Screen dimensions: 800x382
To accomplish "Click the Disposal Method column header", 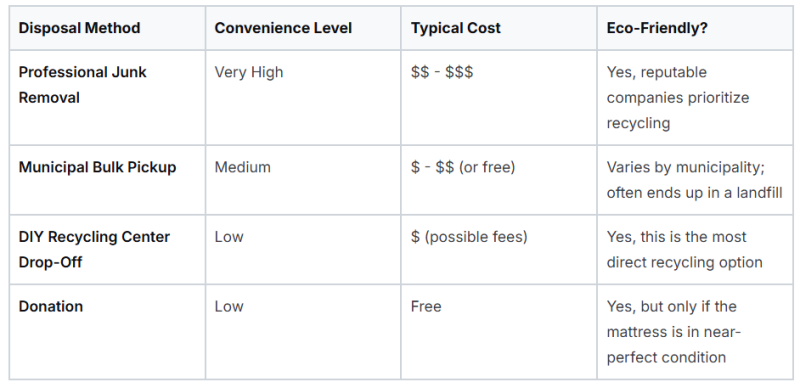I will [x=79, y=28].
